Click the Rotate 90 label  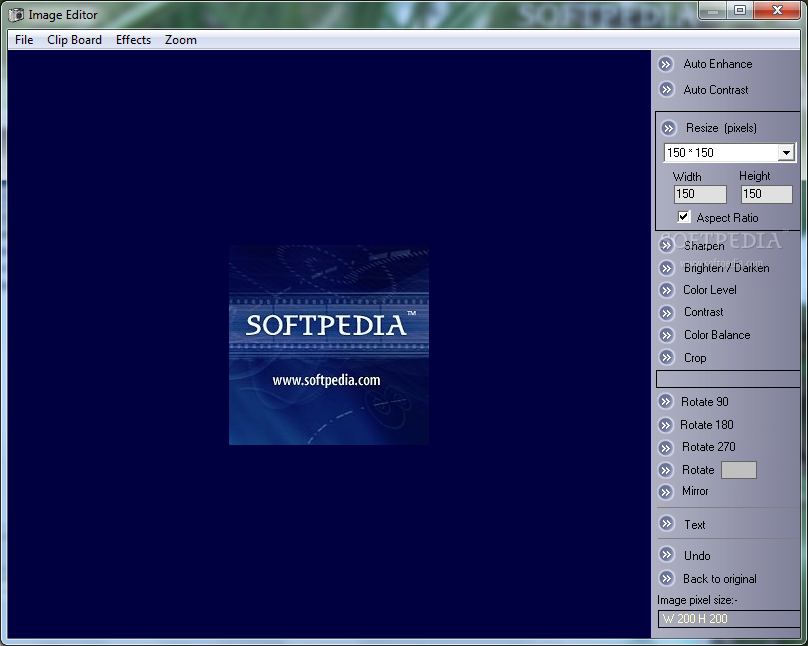coord(704,401)
